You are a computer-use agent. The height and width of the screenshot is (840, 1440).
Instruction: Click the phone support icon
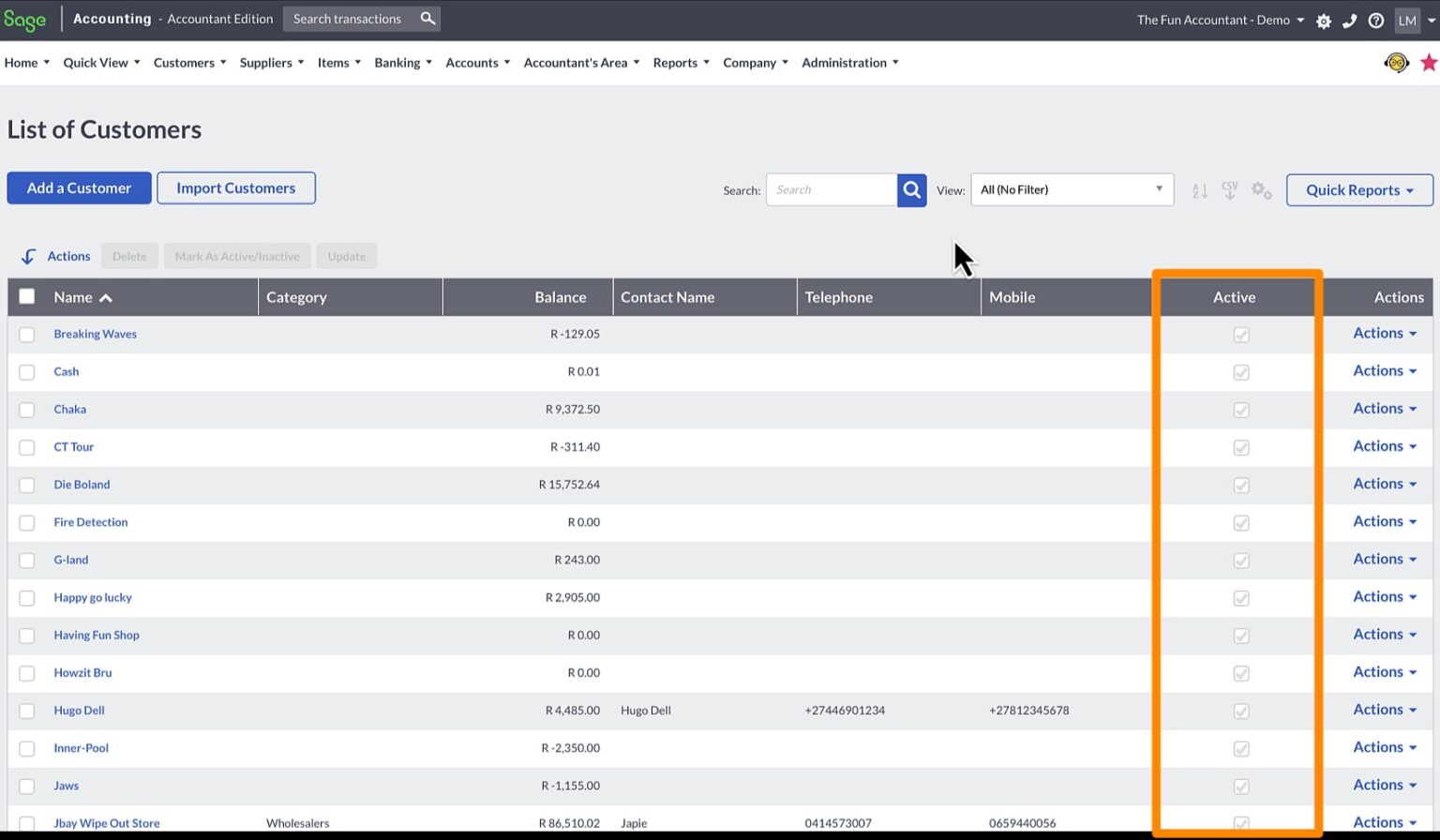pos(1349,20)
